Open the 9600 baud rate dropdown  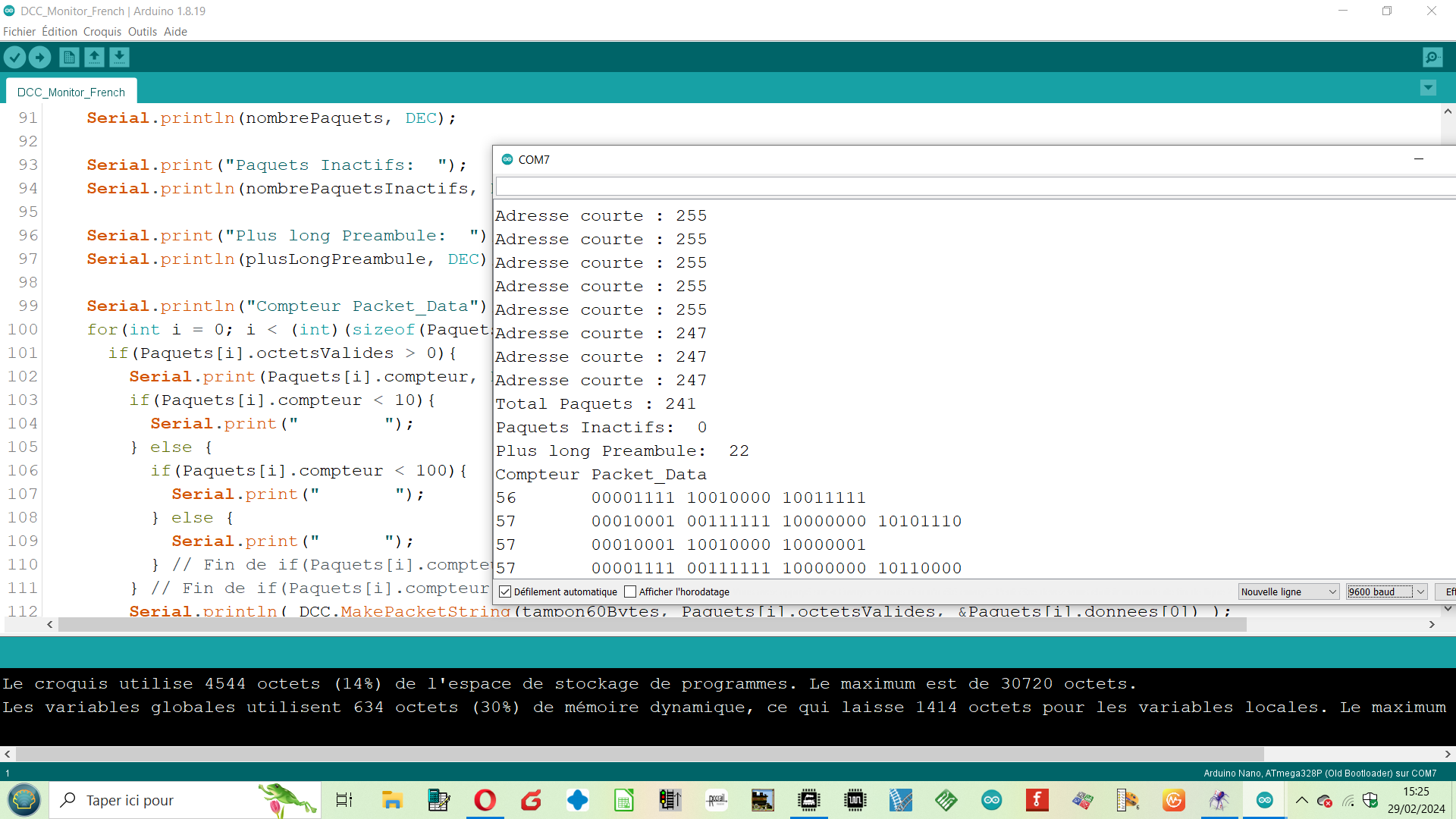click(1387, 591)
